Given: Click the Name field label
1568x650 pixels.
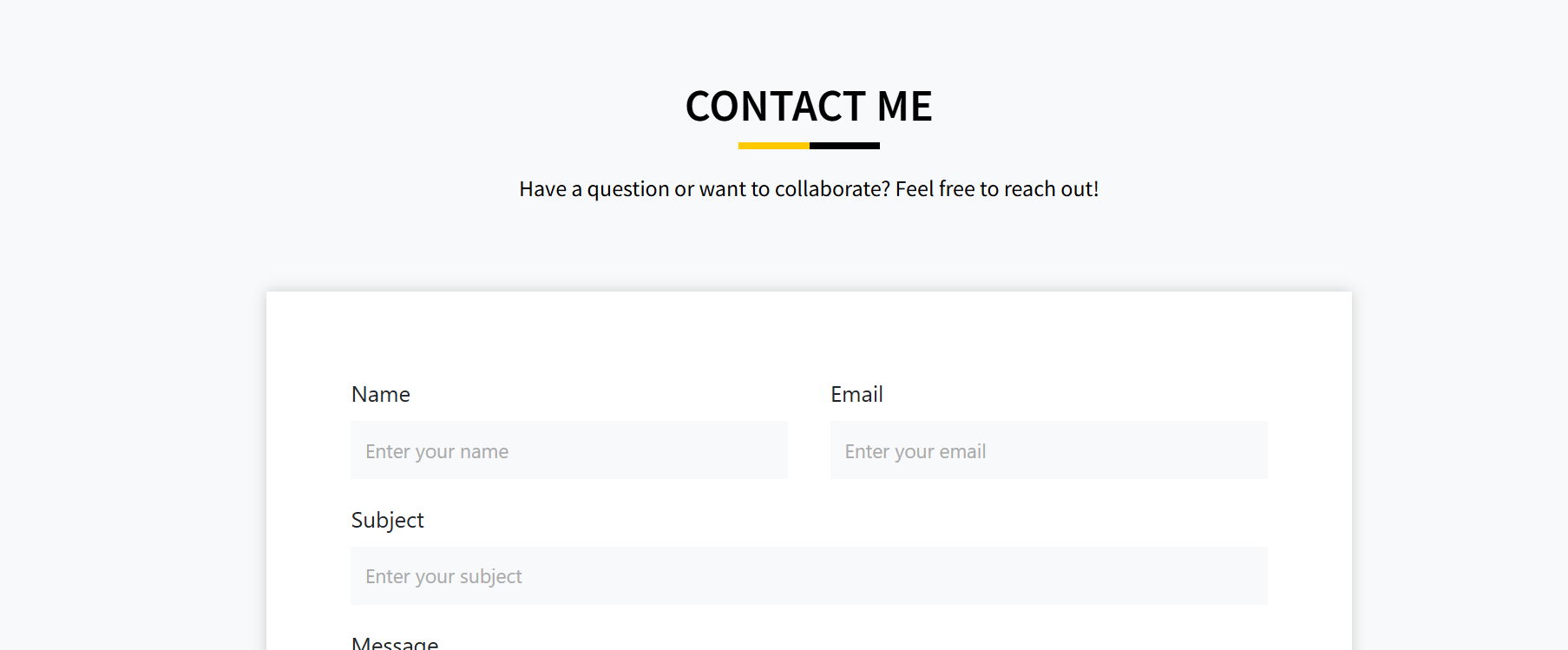Looking at the screenshot, I should pos(380,394).
